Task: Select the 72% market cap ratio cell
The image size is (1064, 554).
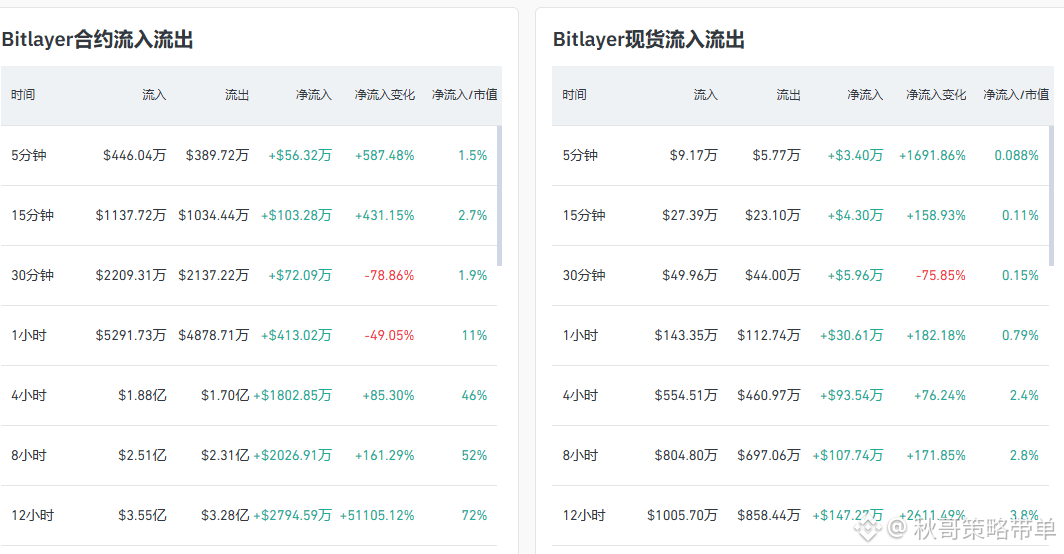Action: [474, 515]
